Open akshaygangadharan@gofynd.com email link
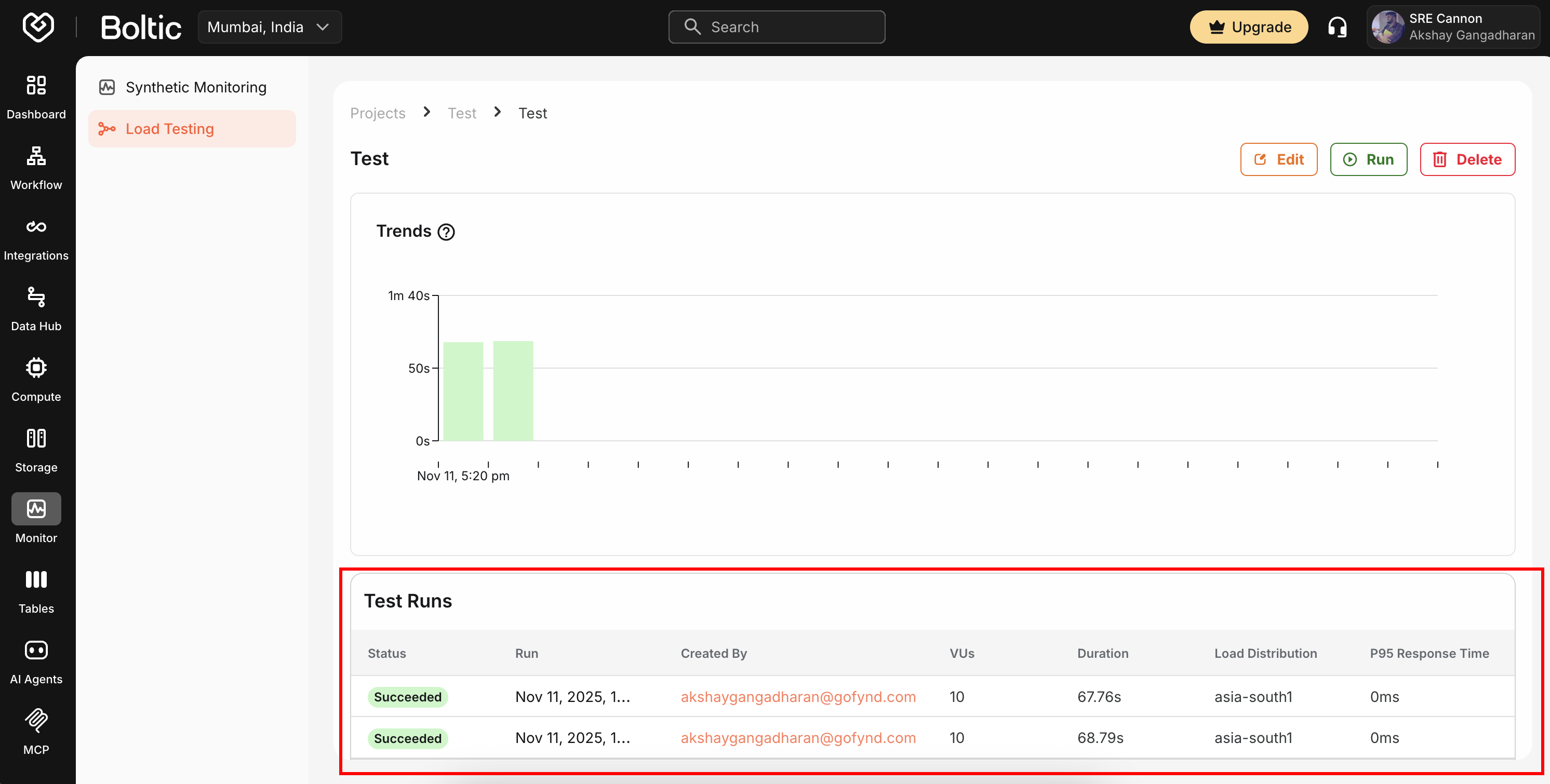 click(798, 697)
